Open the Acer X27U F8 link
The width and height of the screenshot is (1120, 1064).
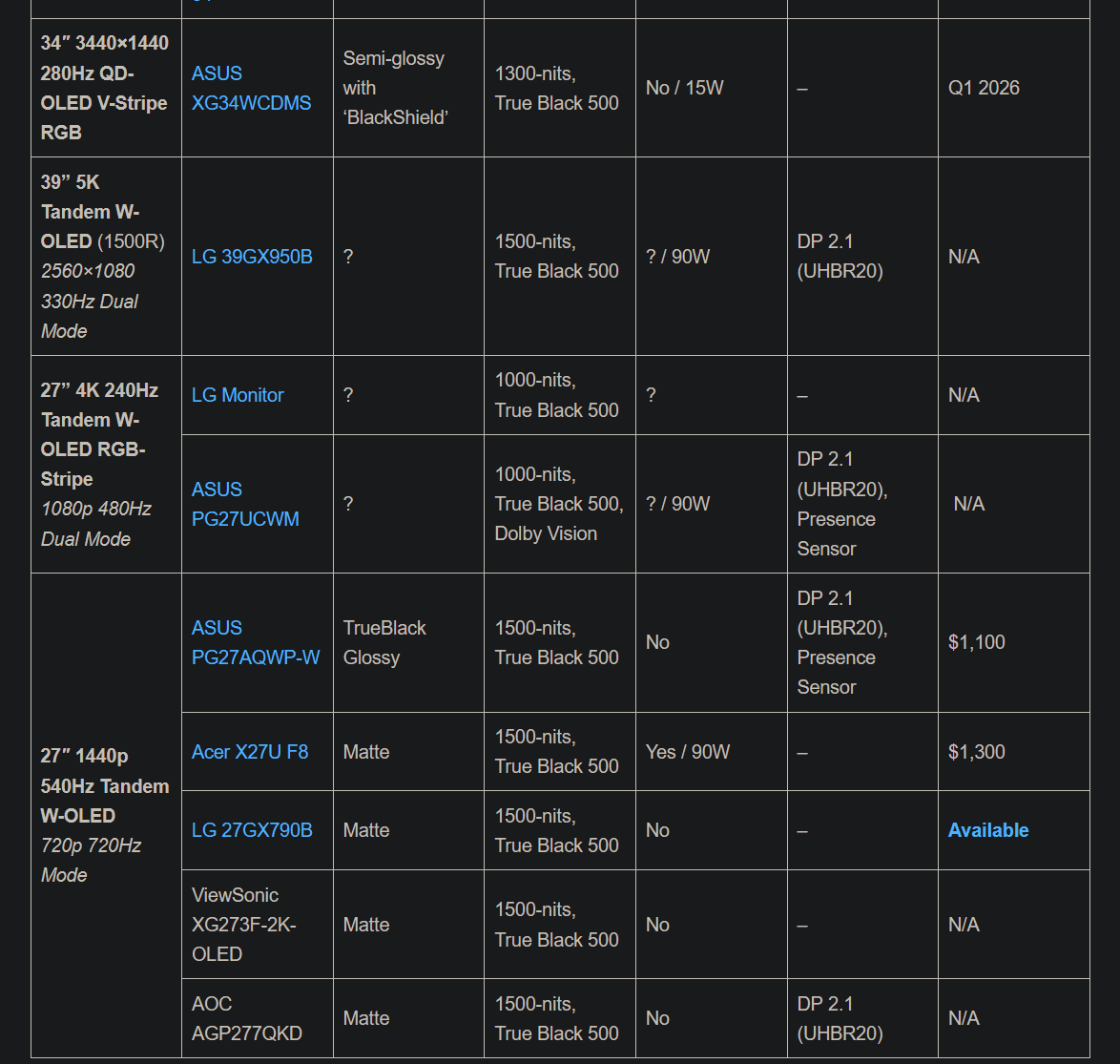[x=250, y=752]
